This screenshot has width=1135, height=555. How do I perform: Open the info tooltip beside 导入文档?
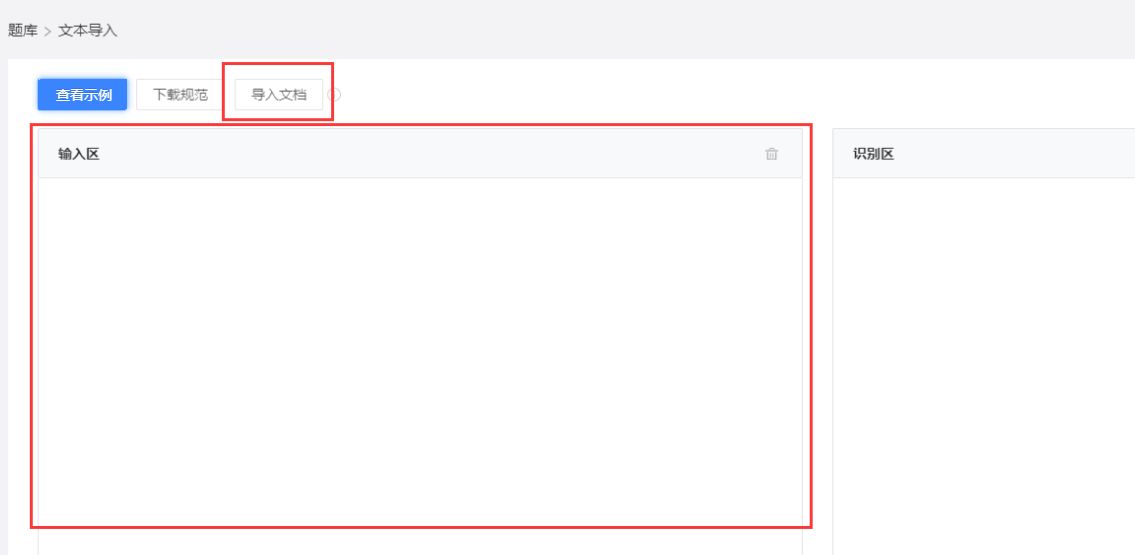[334, 95]
